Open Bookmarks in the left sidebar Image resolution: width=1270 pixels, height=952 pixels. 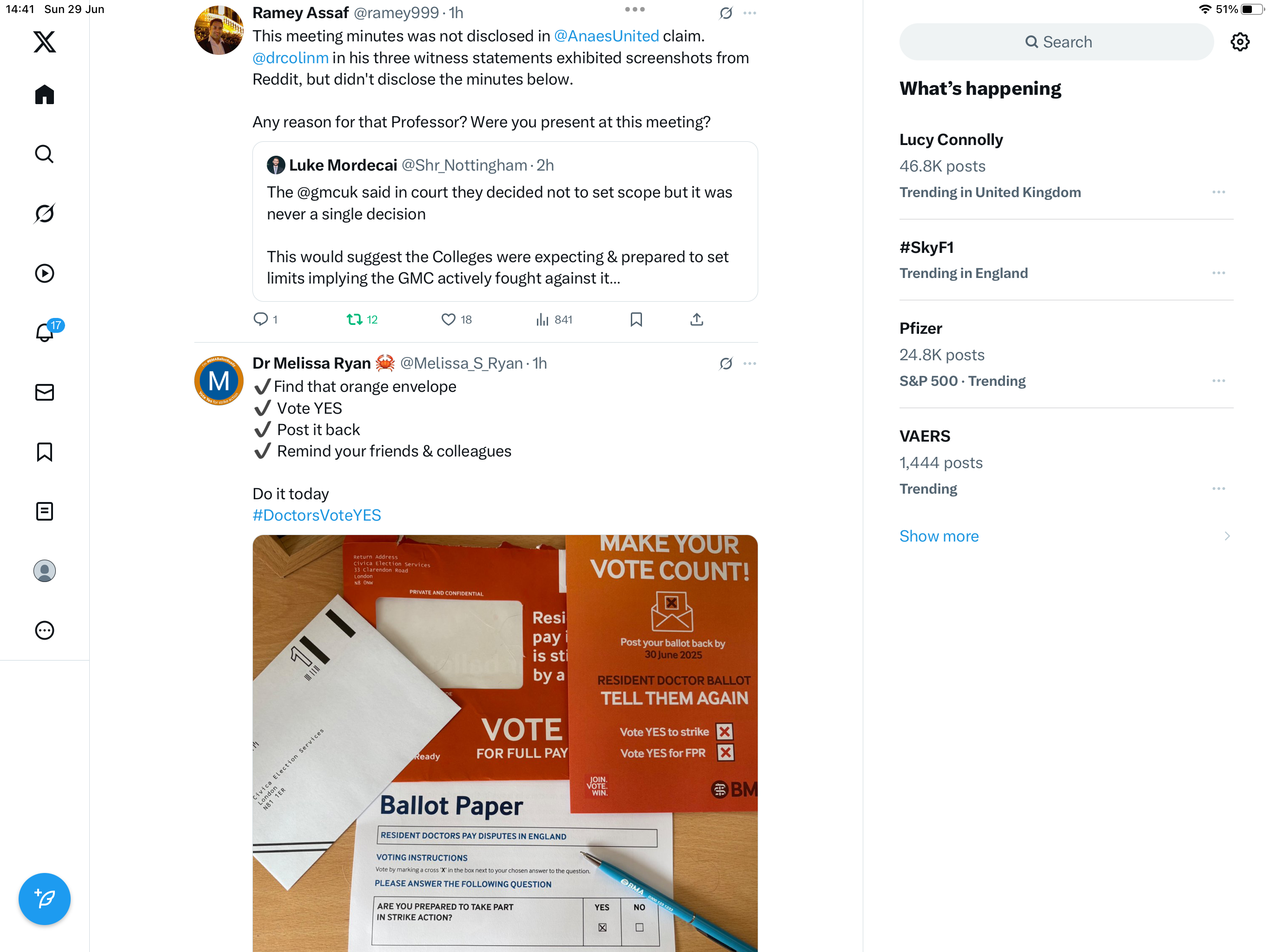coord(44,452)
